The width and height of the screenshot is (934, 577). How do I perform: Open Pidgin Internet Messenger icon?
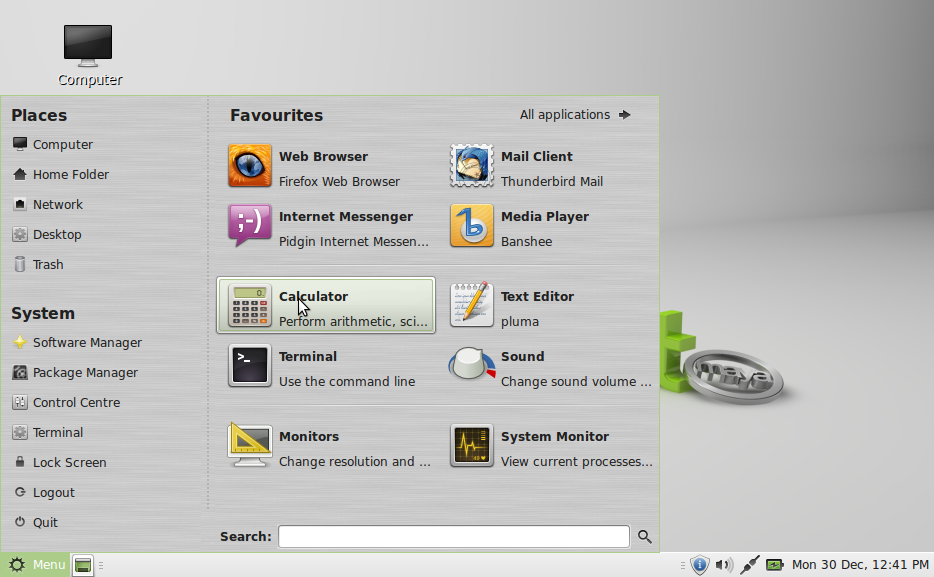coord(250,226)
